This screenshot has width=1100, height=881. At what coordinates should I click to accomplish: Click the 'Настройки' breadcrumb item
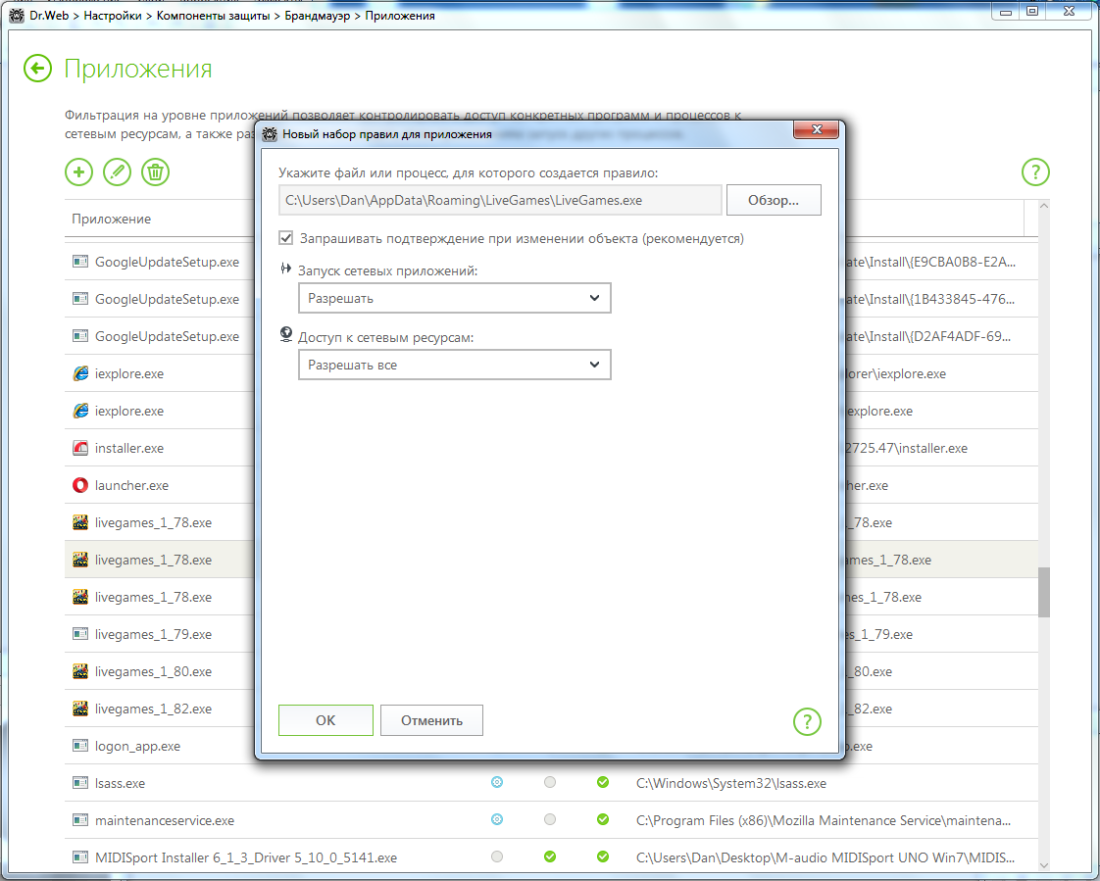point(112,15)
